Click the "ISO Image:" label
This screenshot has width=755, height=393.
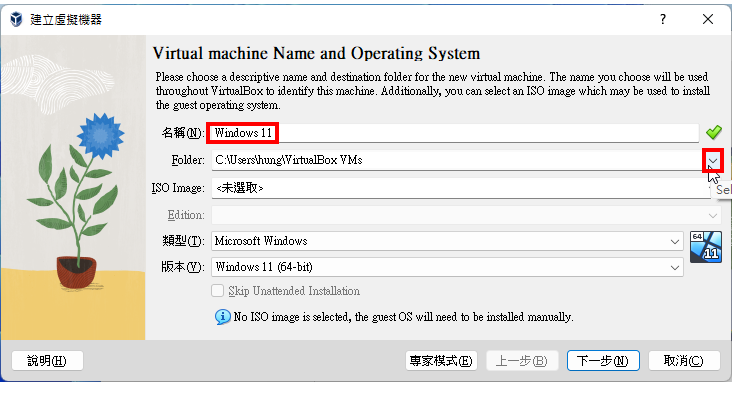pyautogui.click(x=178, y=188)
